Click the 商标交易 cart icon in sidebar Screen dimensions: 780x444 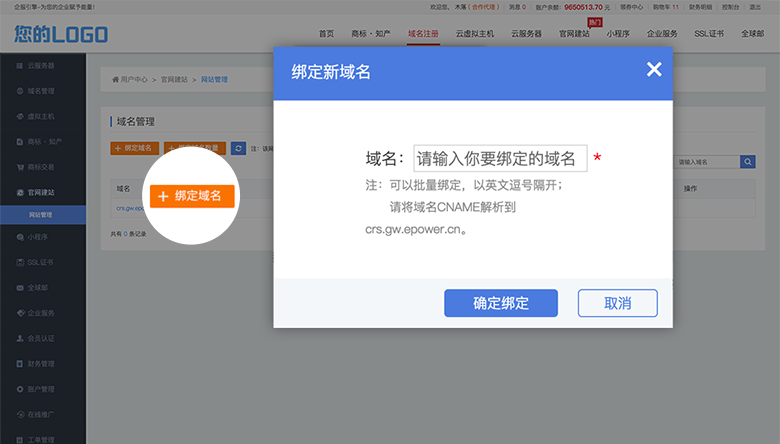pyautogui.click(x=20, y=166)
